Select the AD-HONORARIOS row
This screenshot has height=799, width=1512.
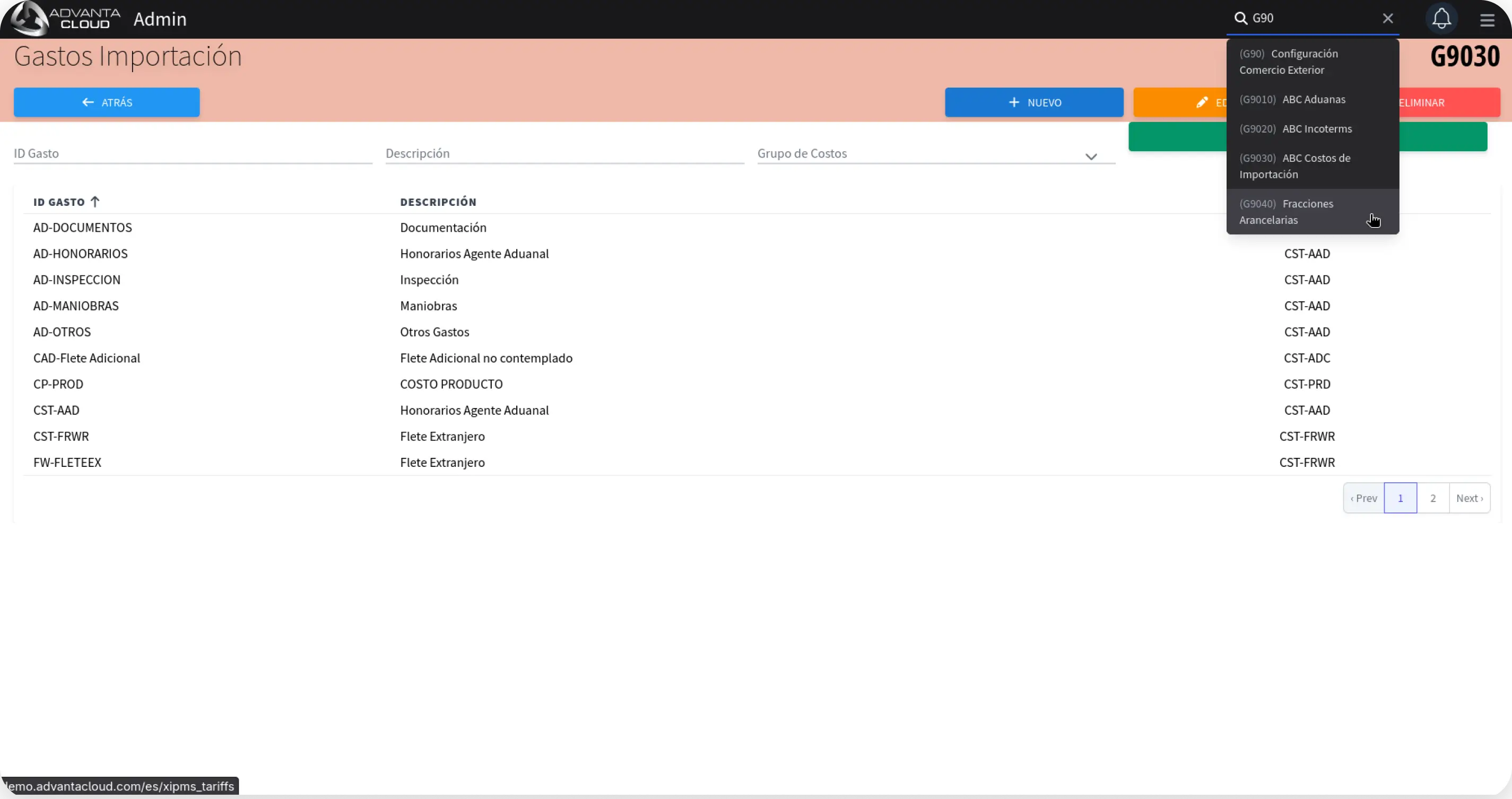click(x=81, y=254)
